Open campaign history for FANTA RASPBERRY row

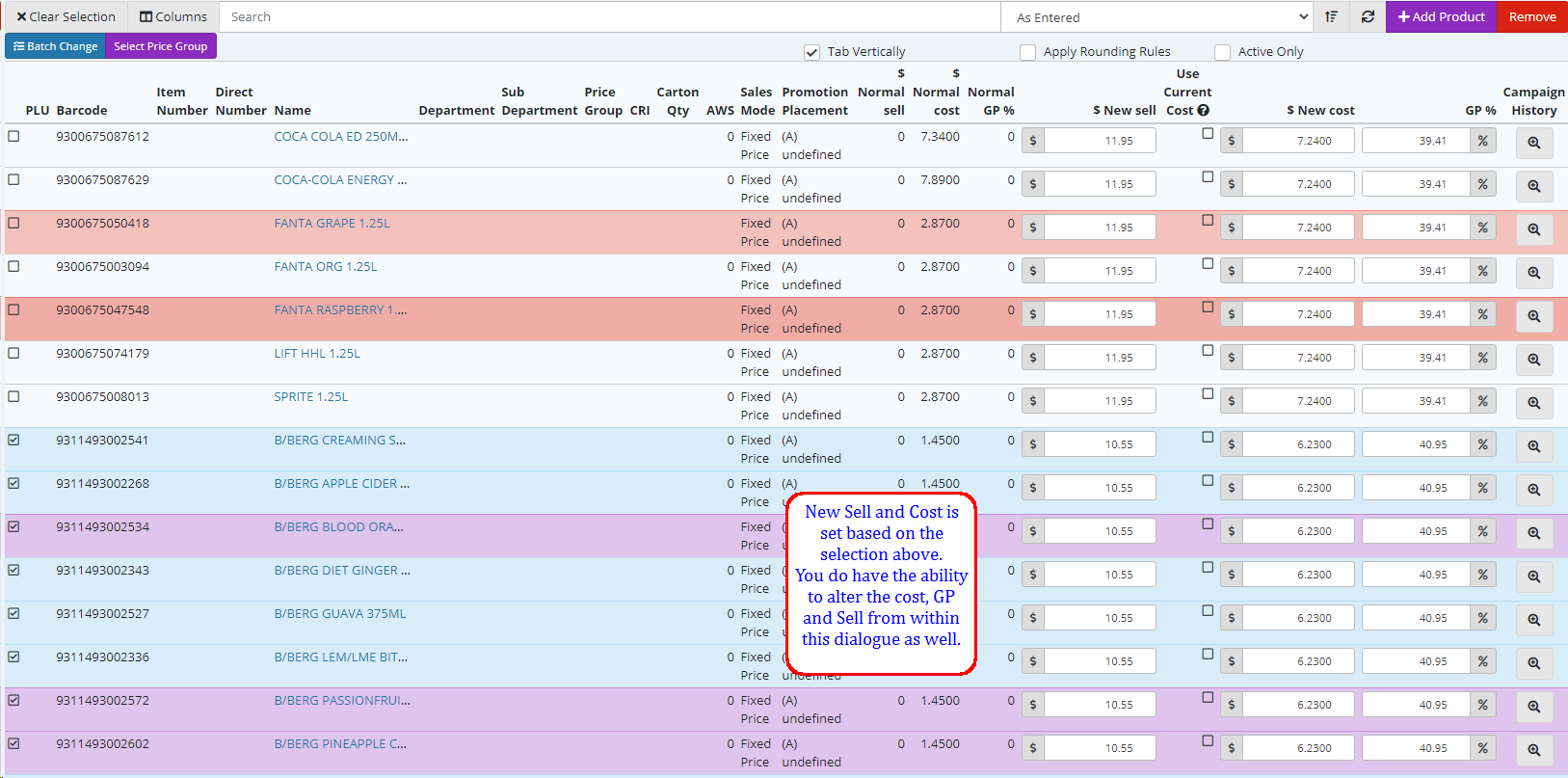1533,316
